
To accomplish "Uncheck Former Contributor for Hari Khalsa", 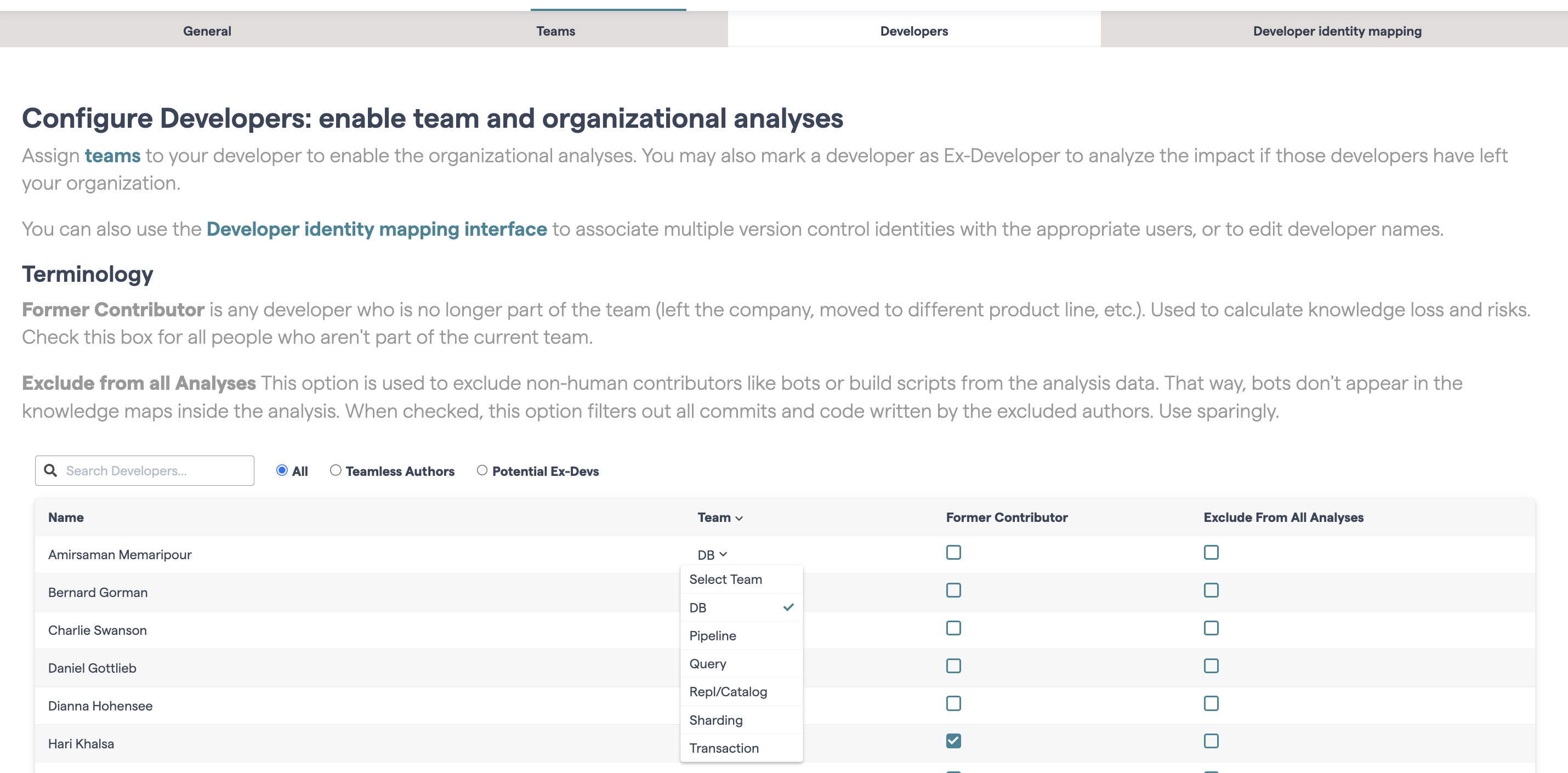I will tap(953, 741).
